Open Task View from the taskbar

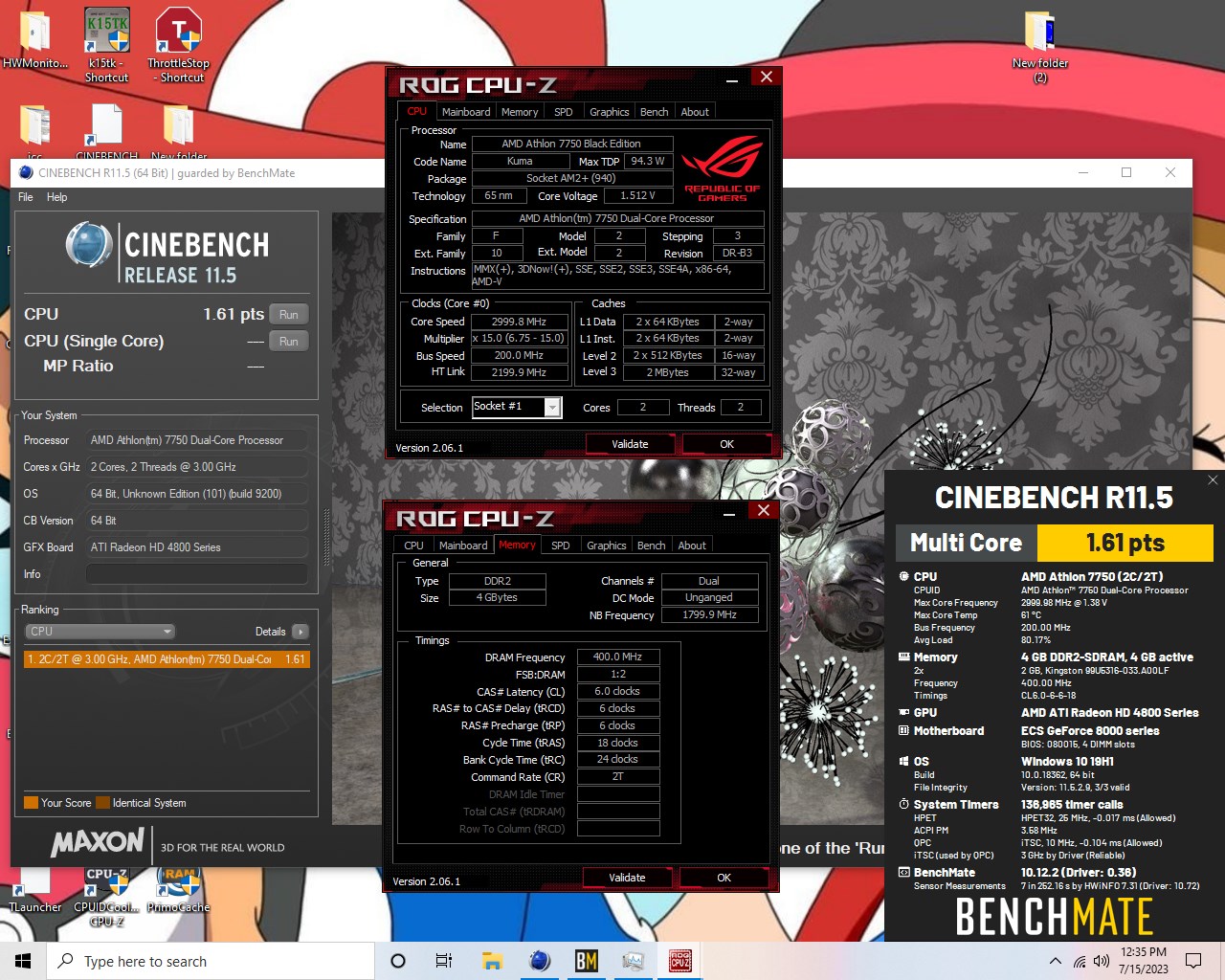click(x=444, y=961)
